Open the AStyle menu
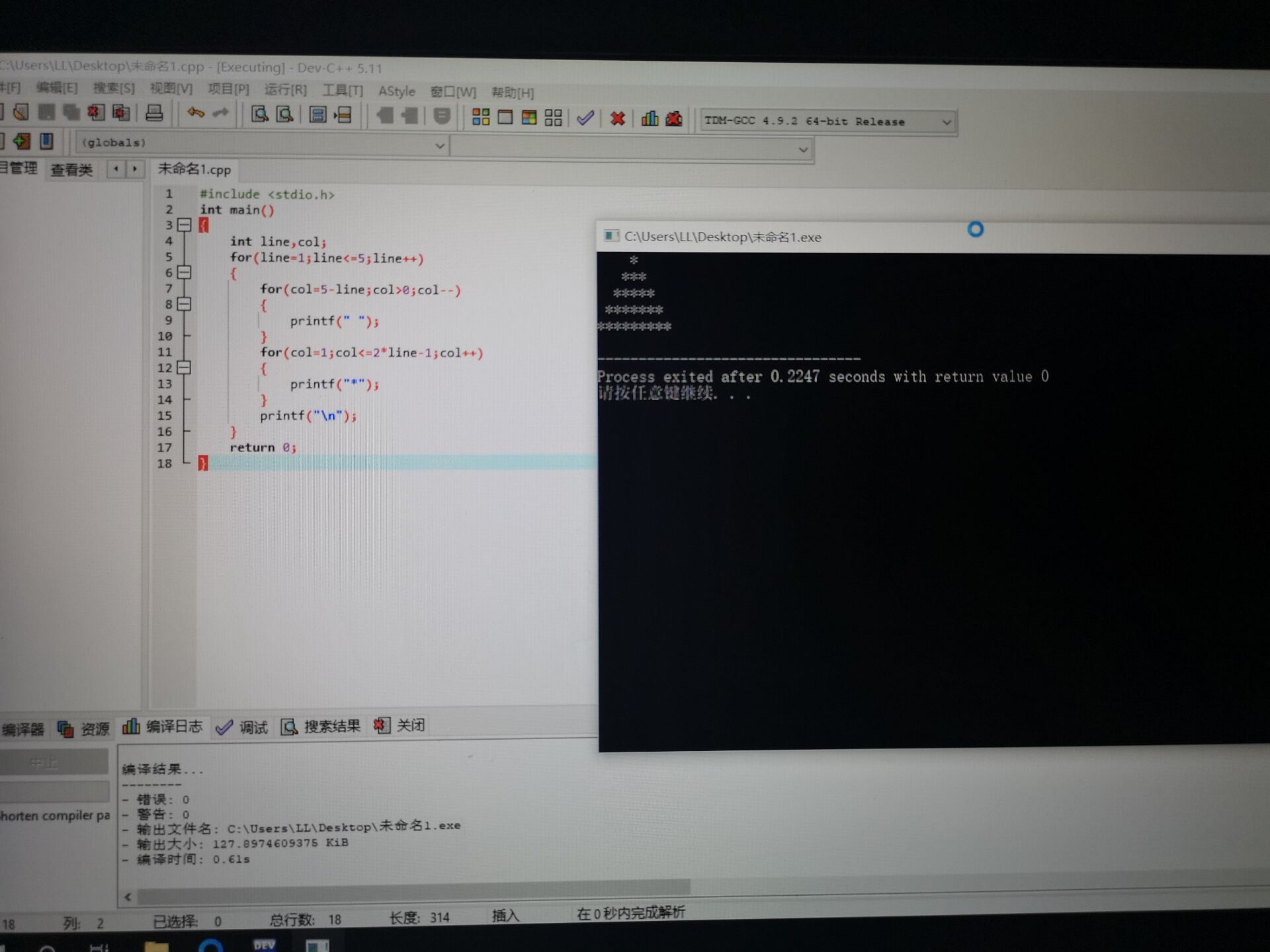This screenshot has width=1270, height=952. point(396,91)
